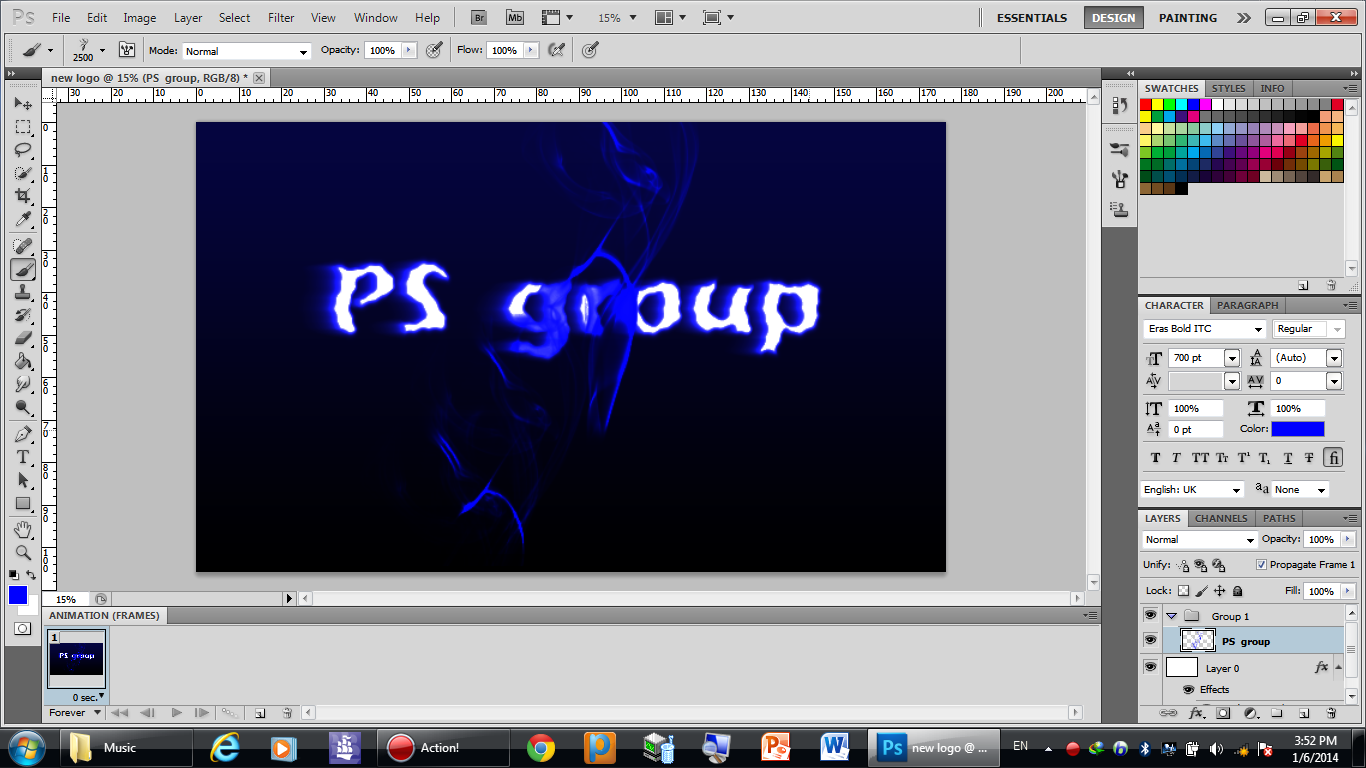Click the blue text Color swatch

[x=1297, y=429]
